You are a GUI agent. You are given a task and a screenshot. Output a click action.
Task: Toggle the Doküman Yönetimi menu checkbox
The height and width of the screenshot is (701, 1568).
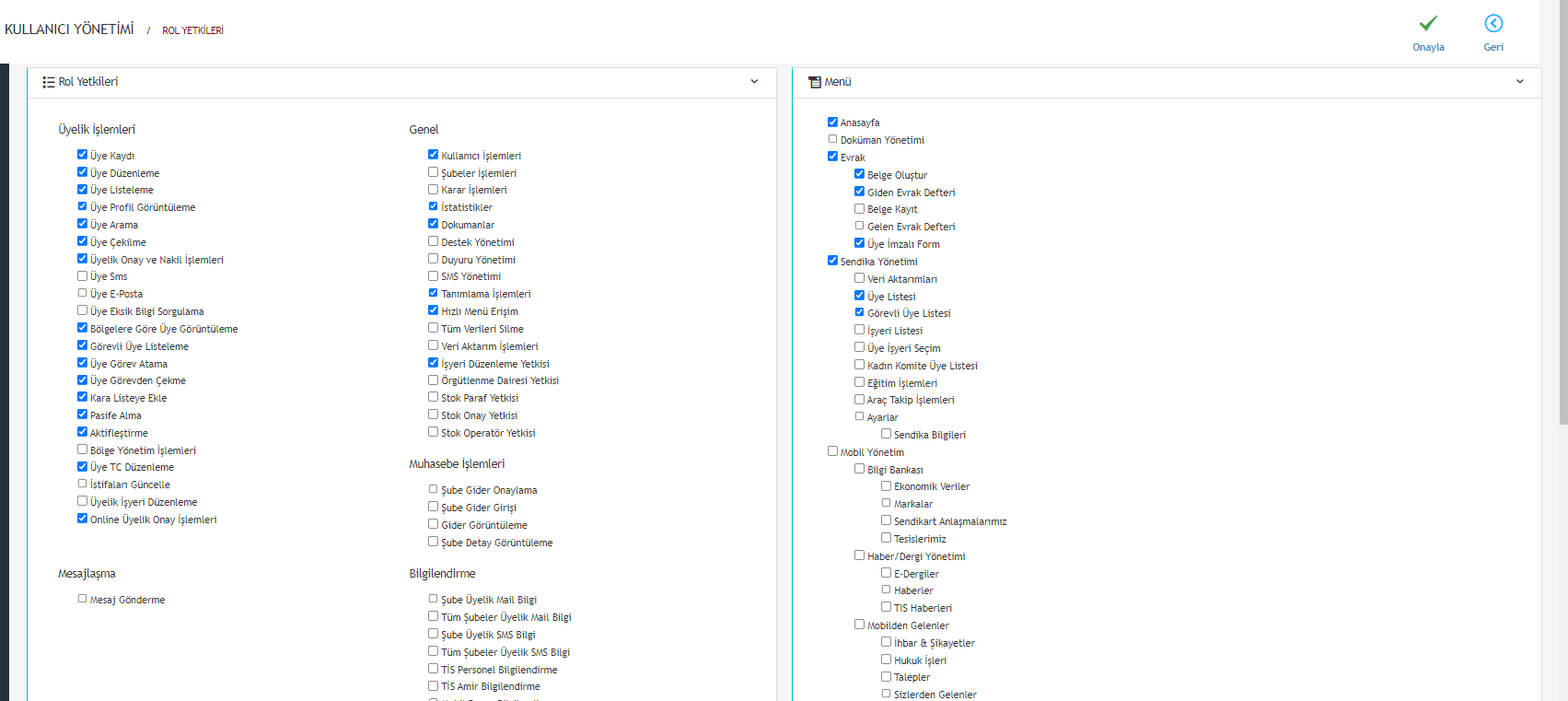click(x=832, y=139)
